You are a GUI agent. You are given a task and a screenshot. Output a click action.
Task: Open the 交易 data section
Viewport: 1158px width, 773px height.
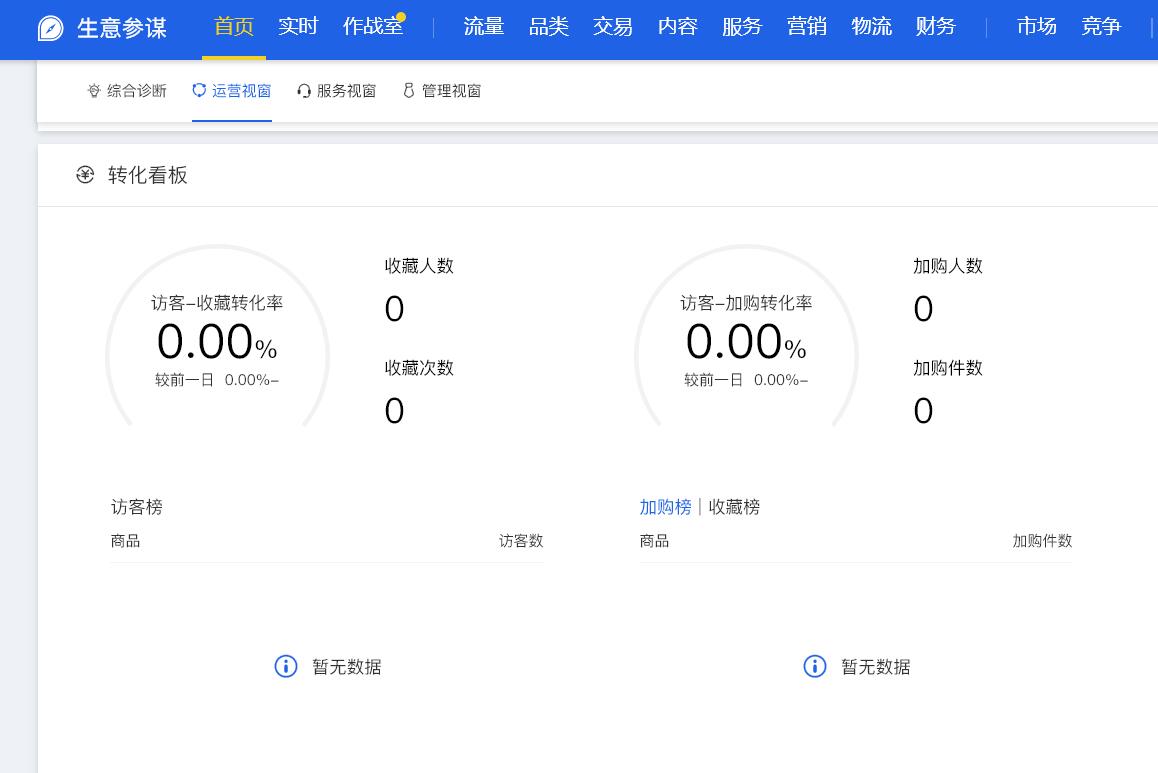coord(613,27)
